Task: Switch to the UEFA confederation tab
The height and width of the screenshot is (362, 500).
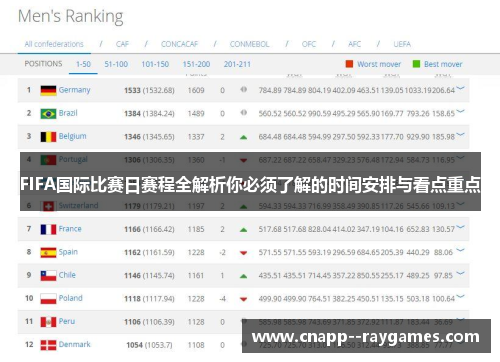Action: [x=402, y=44]
